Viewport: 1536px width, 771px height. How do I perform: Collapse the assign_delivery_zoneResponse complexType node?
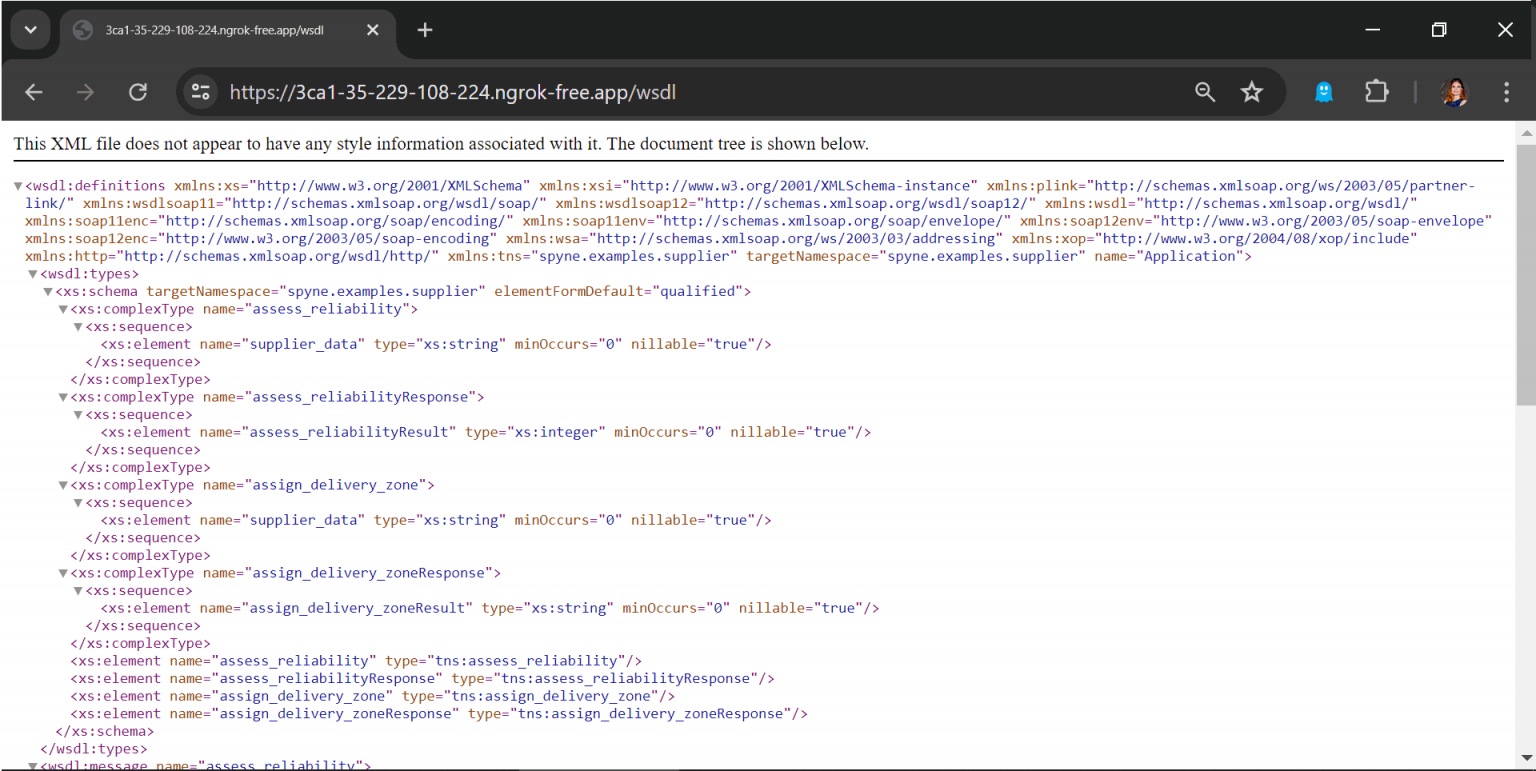coord(63,573)
